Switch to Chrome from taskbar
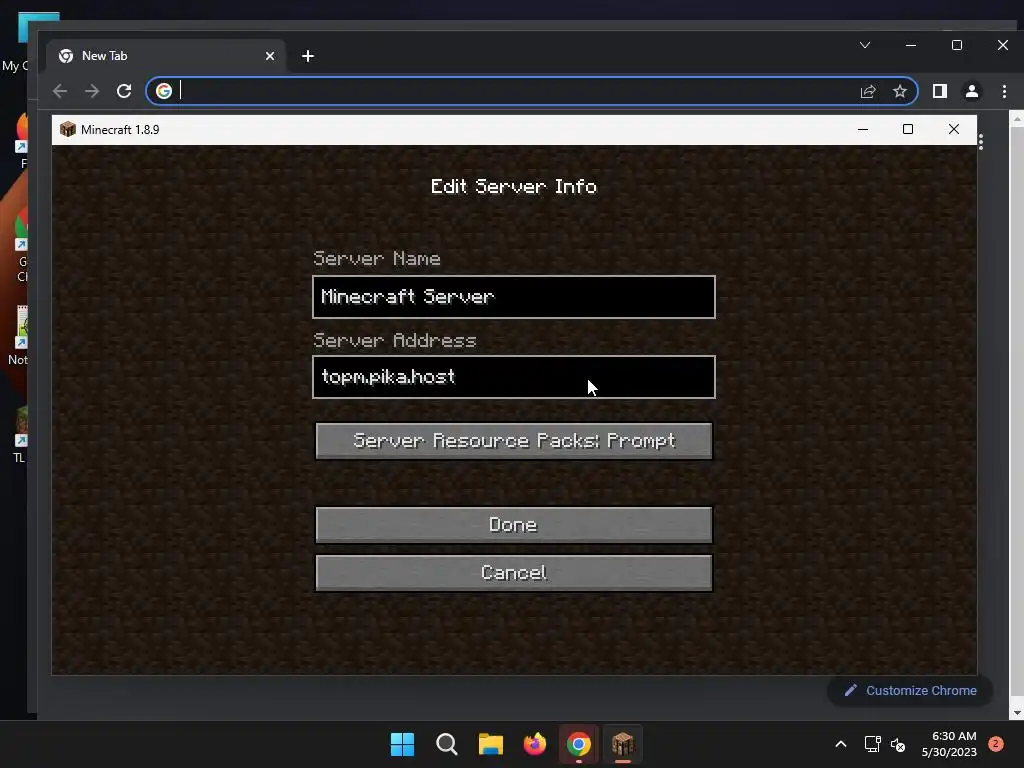1024x768 pixels. coord(579,744)
